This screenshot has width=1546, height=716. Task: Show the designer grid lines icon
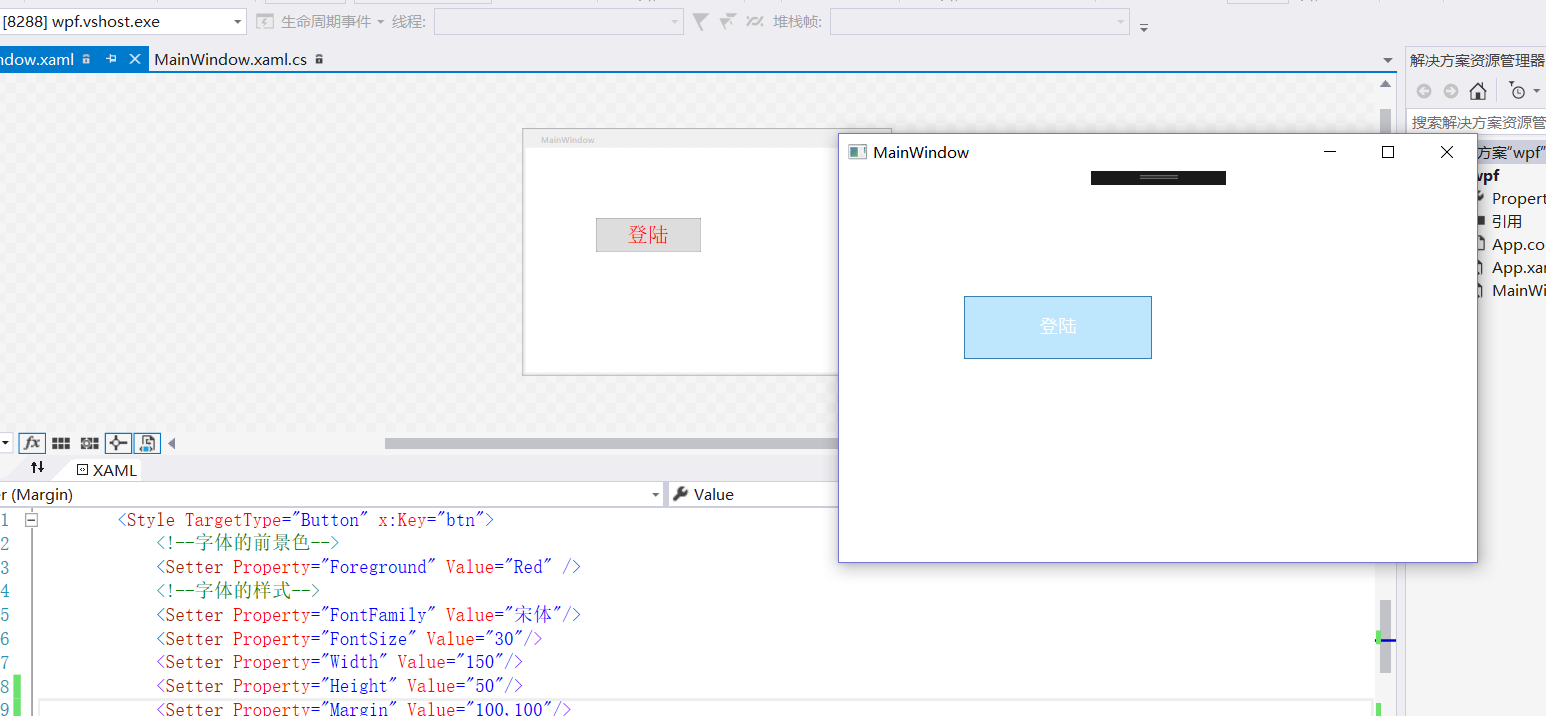tap(61, 443)
